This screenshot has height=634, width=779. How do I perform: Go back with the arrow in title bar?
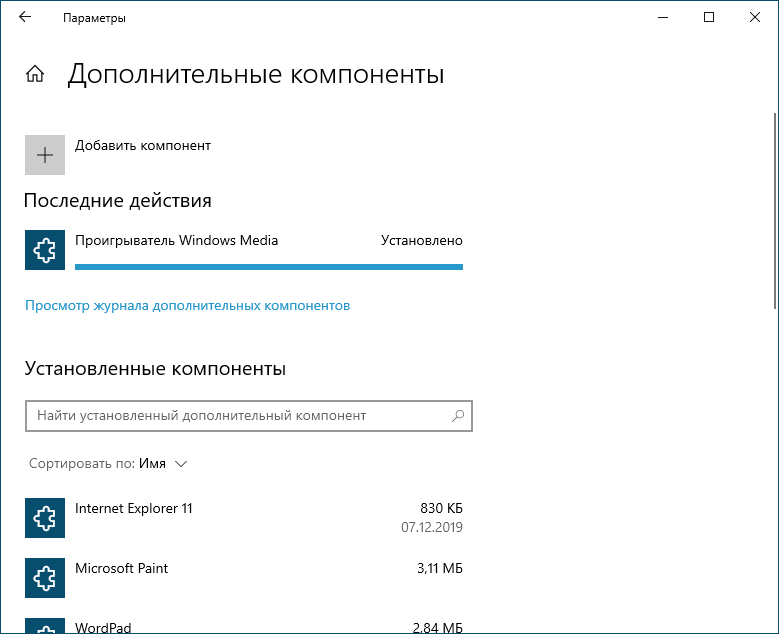tap(25, 17)
